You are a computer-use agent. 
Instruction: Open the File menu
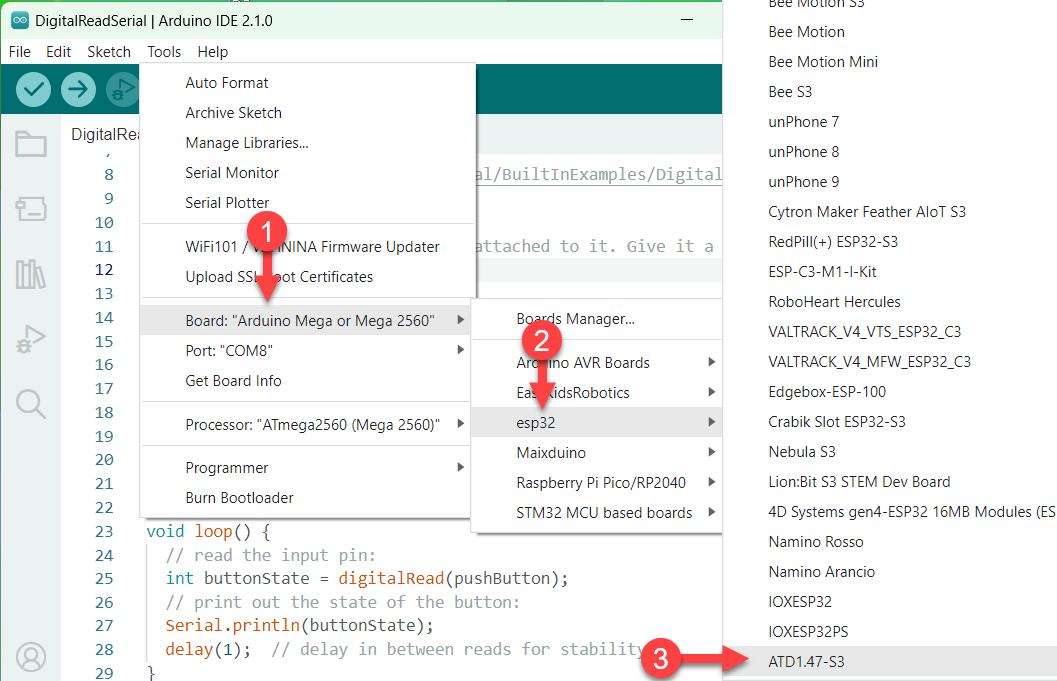point(20,52)
